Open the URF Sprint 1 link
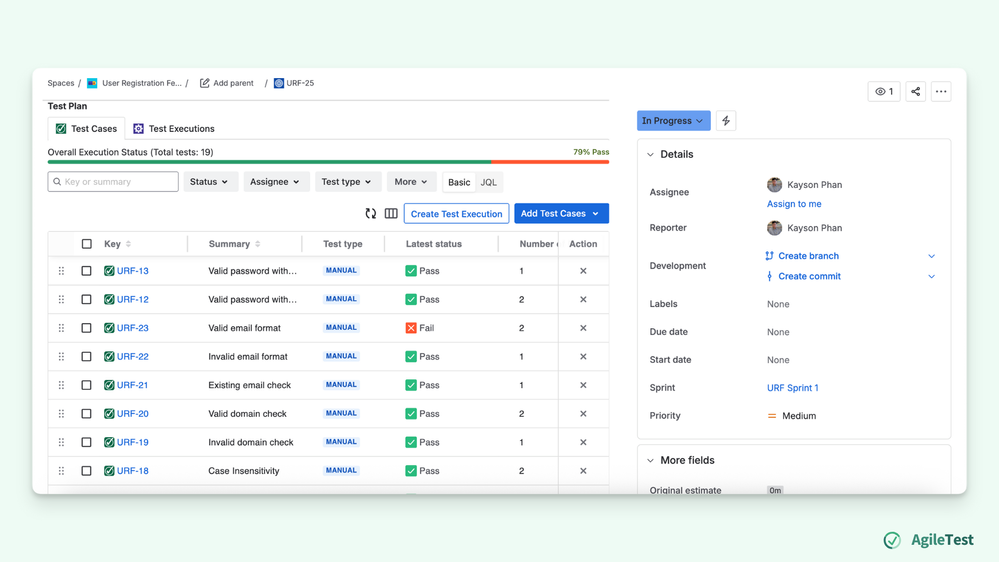999x562 pixels. pos(793,387)
